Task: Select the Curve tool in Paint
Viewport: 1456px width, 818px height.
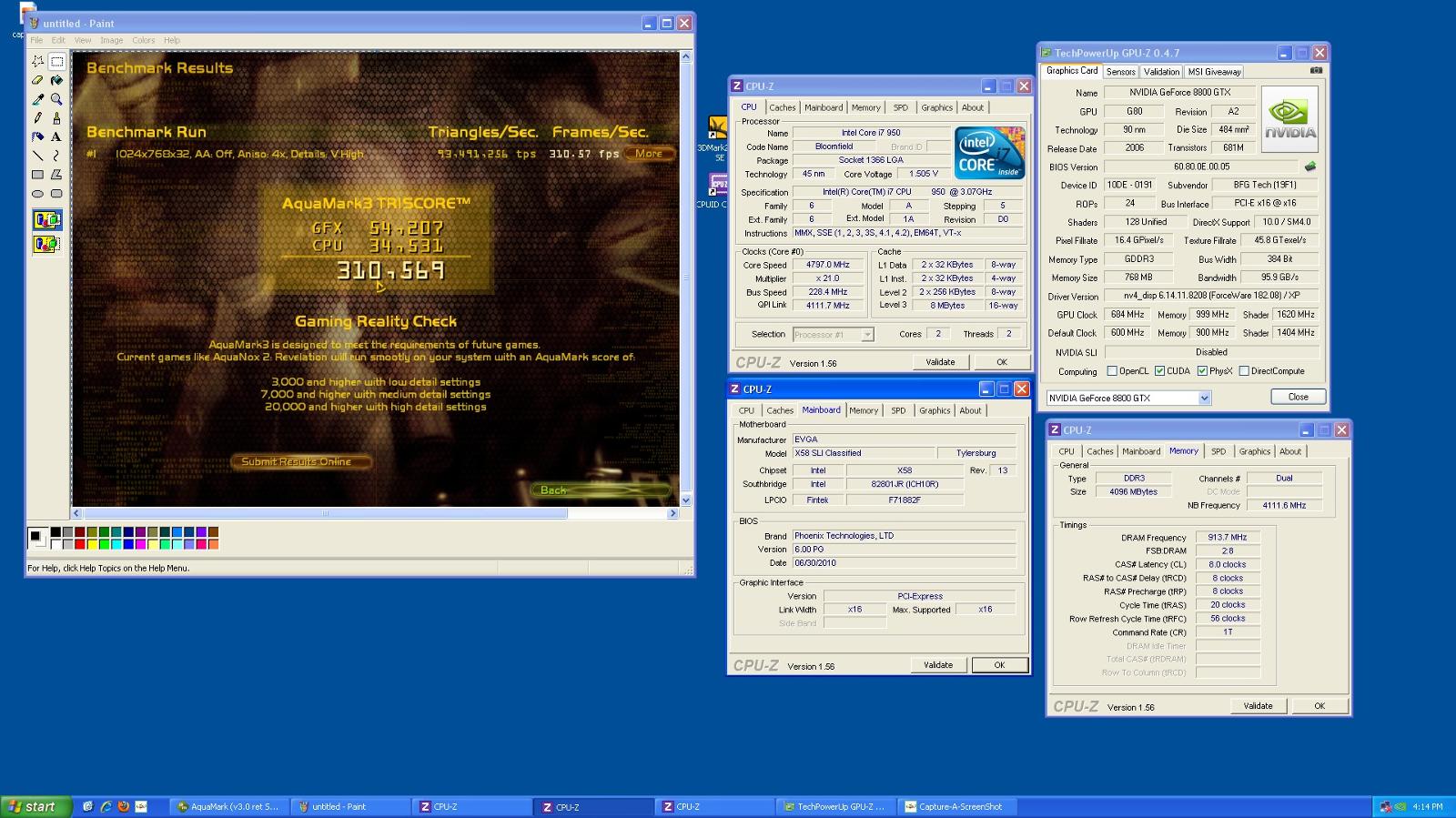Action: (56, 156)
